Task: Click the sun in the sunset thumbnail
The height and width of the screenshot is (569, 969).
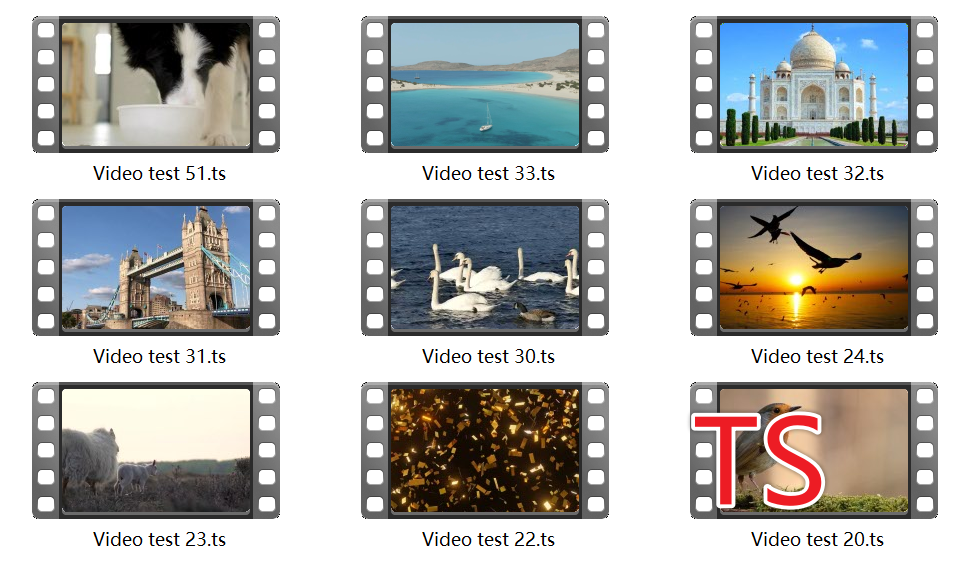Action: (796, 281)
